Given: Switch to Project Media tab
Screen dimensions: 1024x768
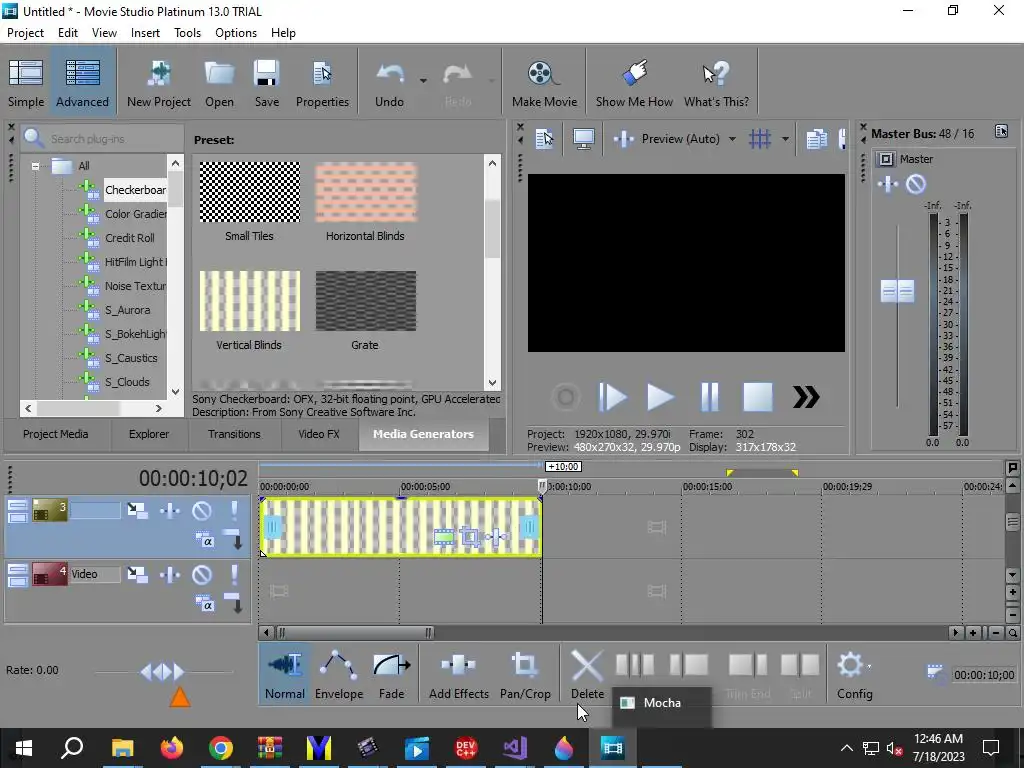Looking at the screenshot, I should pos(56,434).
